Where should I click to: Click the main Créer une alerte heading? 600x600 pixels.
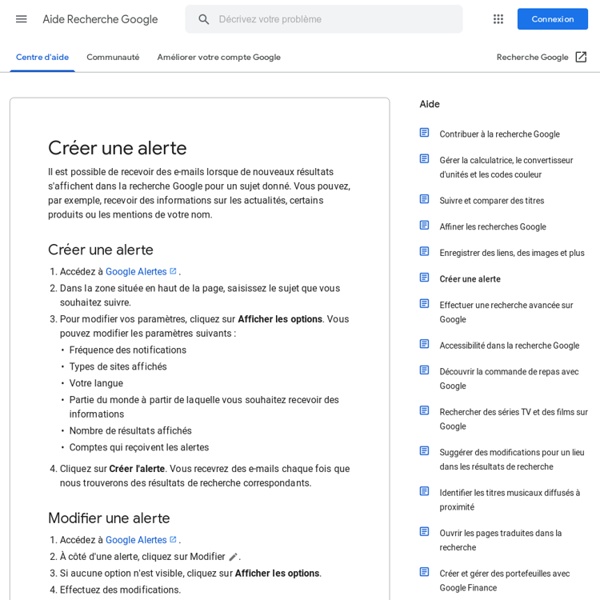[x=117, y=148]
